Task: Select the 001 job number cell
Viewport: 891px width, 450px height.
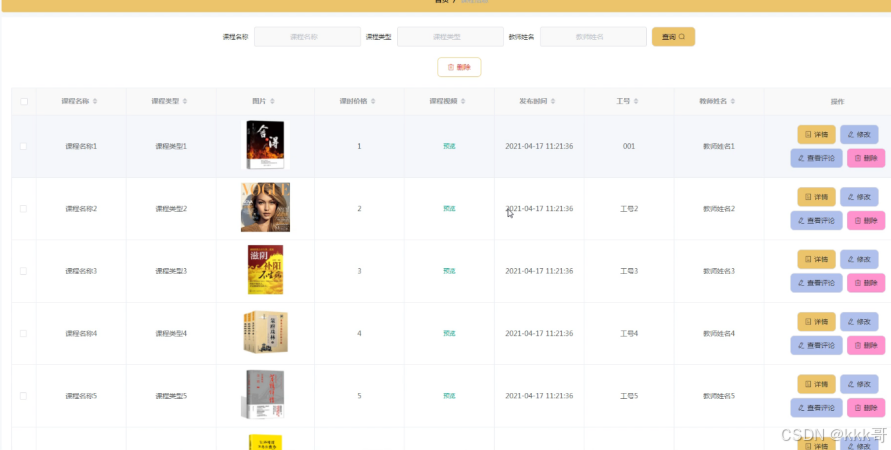Action: click(629, 146)
